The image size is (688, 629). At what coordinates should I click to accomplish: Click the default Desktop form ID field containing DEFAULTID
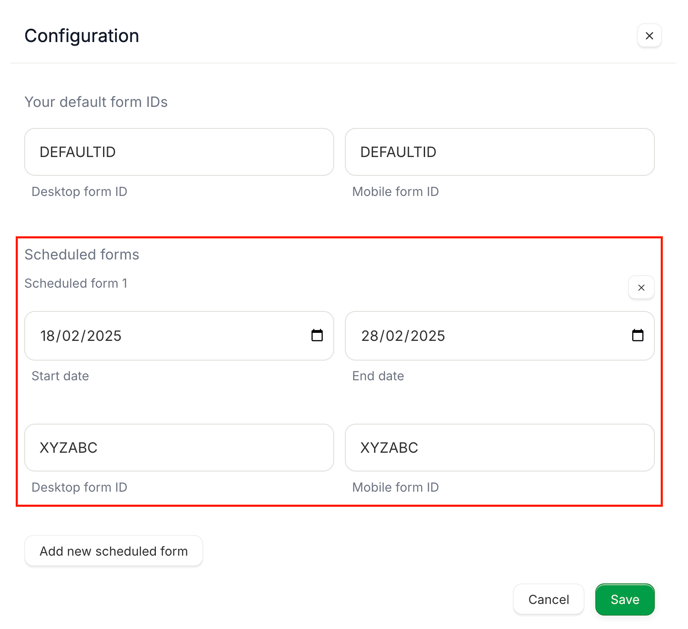click(x=179, y=152)
